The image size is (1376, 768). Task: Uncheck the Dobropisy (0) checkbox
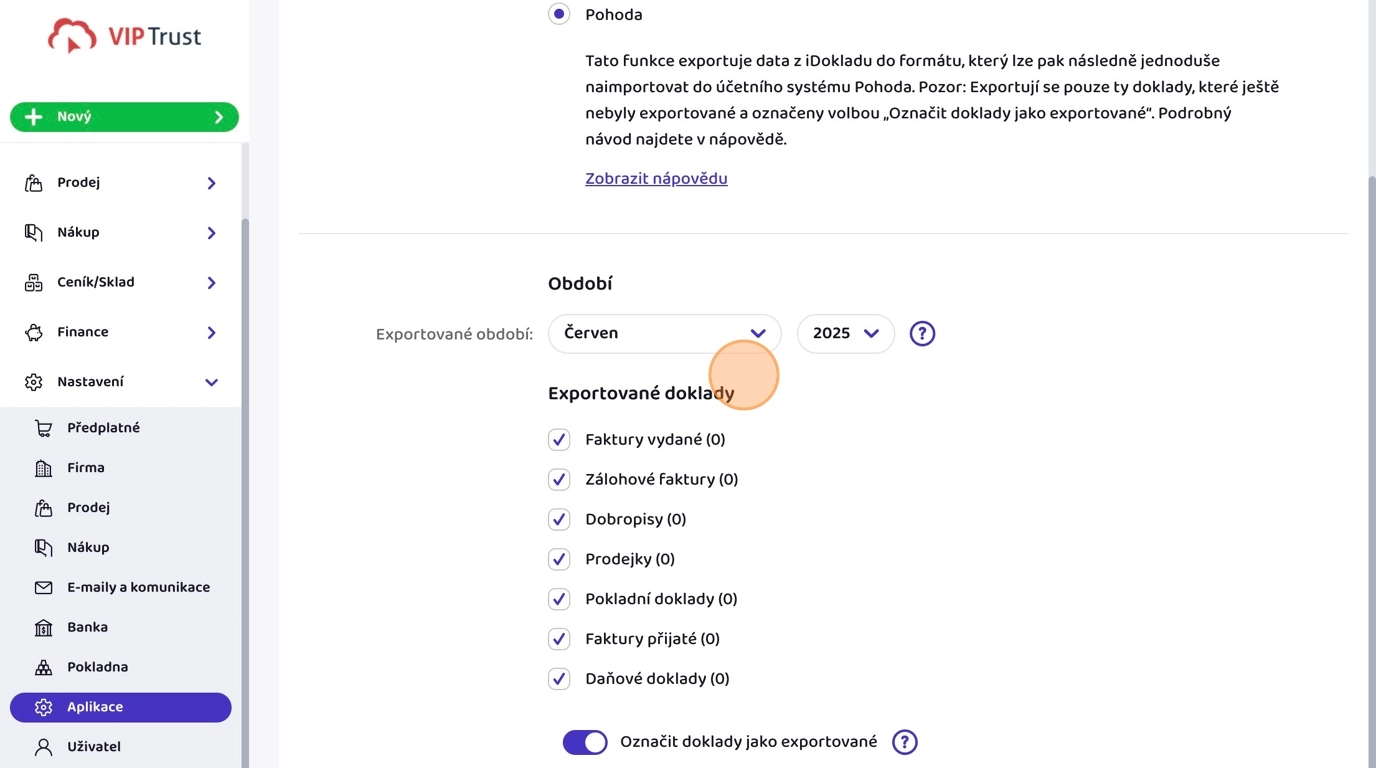tap(559, 520)
